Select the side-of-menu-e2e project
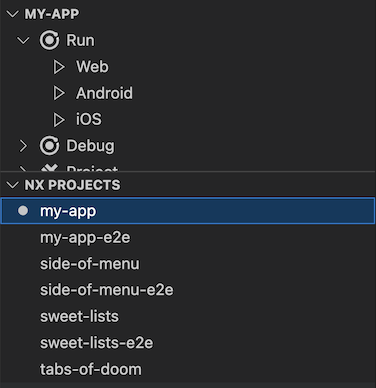This screenshot has height=388, width=376. pos(188,290)
